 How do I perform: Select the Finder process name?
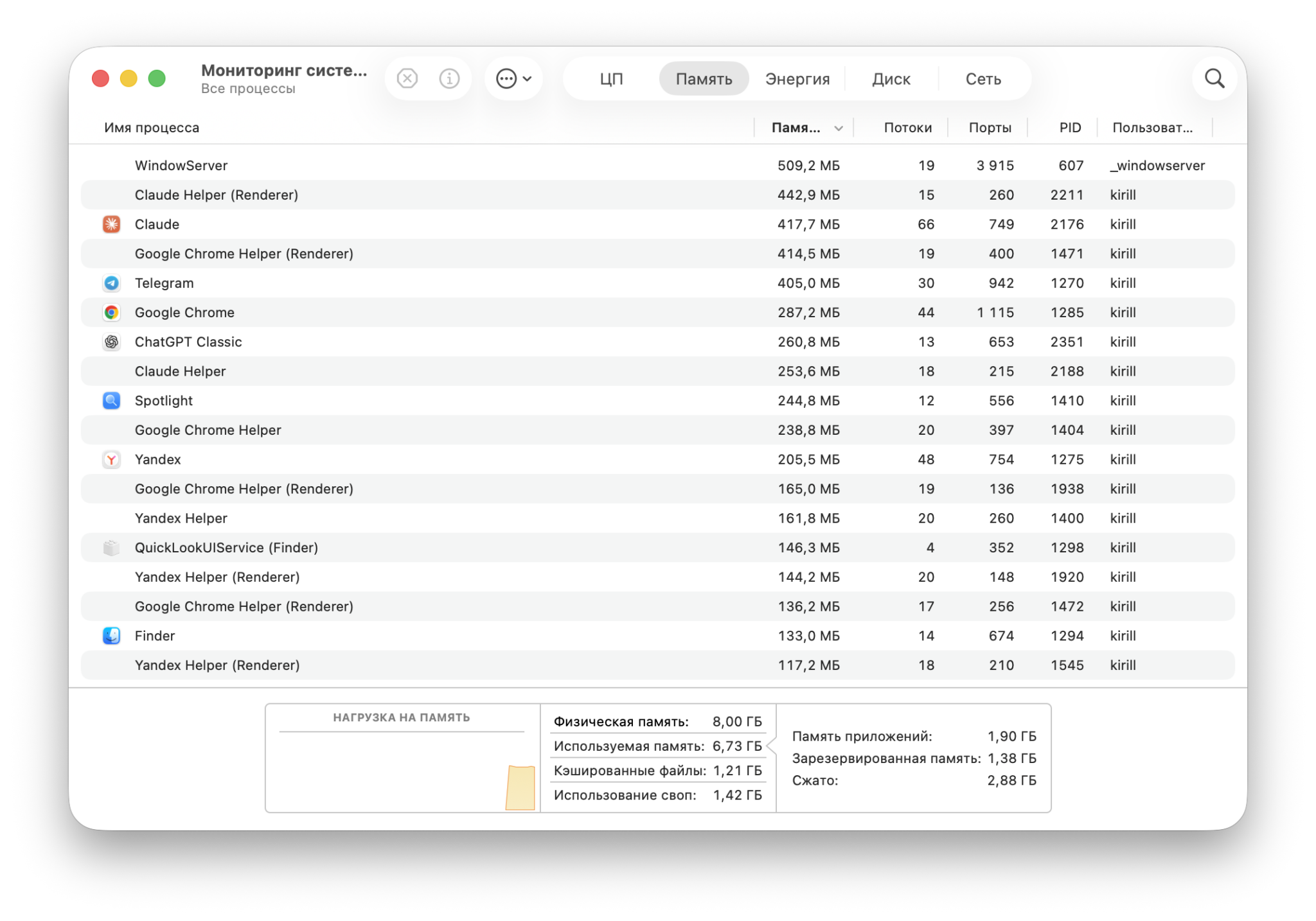(x=155, y=636)
